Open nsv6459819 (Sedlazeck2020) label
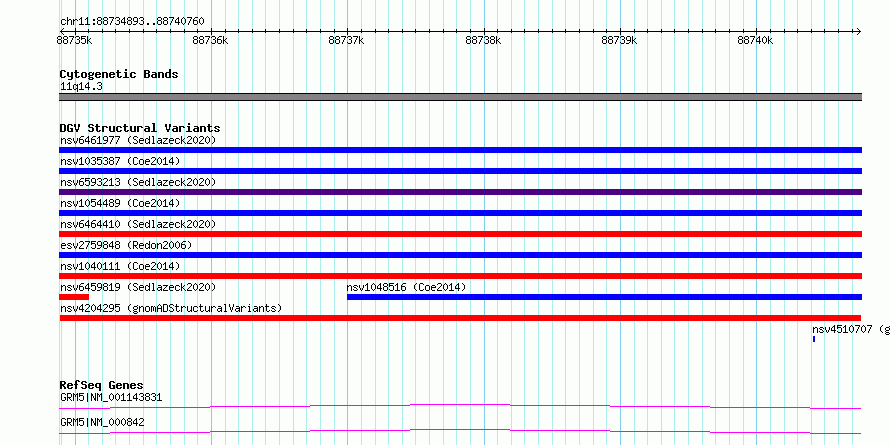890x445 pixels. tap(138, 287)
